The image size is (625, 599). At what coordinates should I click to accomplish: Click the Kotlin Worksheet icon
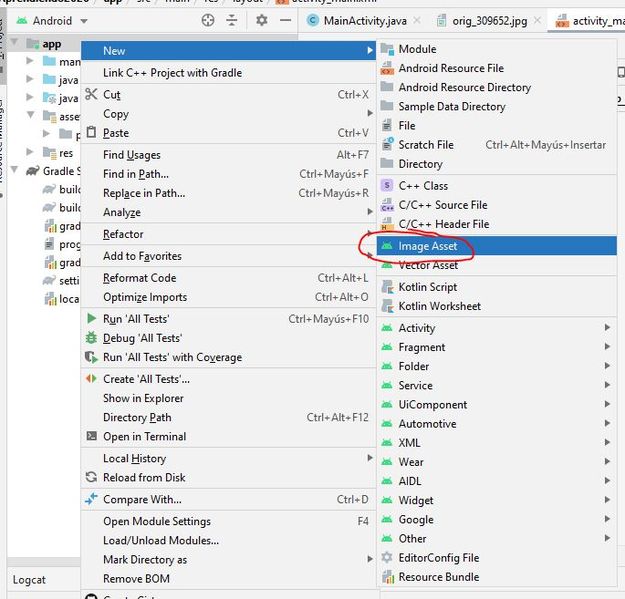coord(387,306)
